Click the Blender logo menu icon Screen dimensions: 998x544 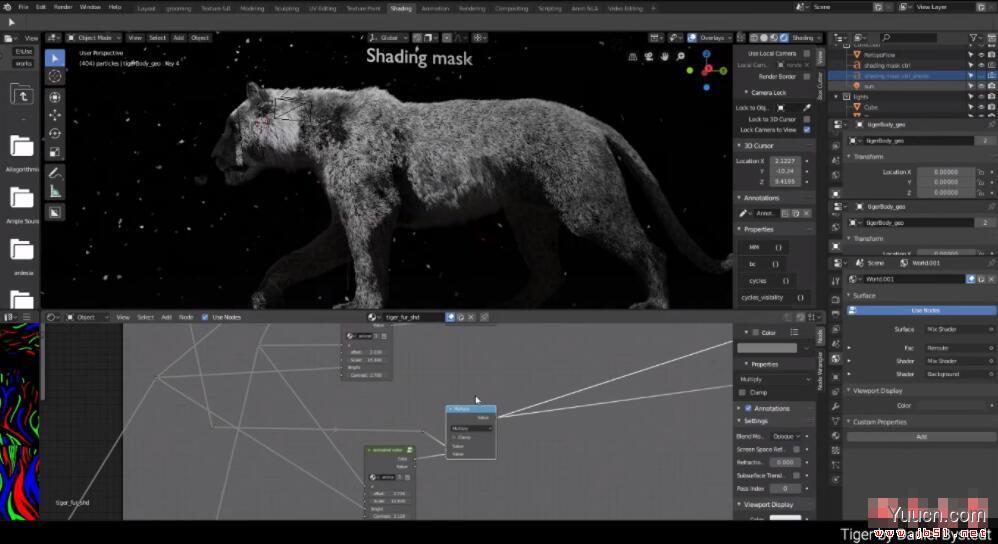(x=7, y=7)
